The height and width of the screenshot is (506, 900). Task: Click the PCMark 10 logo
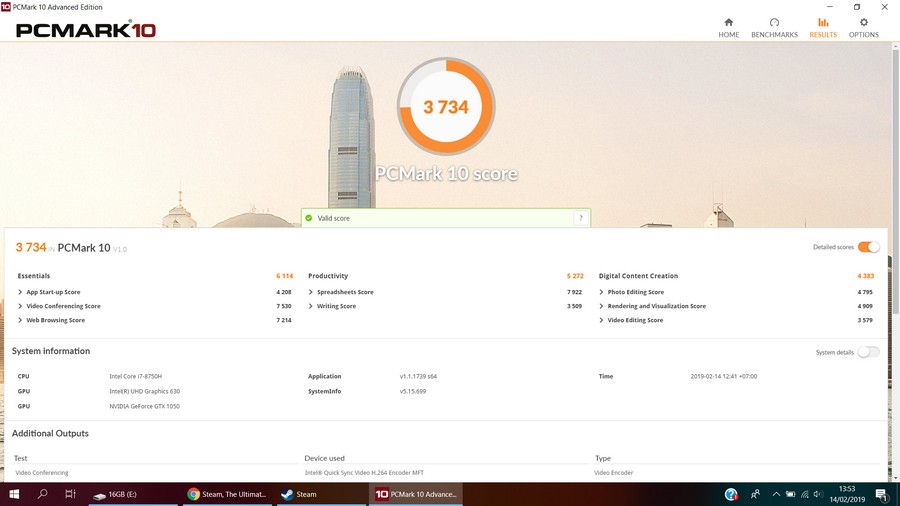(x=85, y=30)
